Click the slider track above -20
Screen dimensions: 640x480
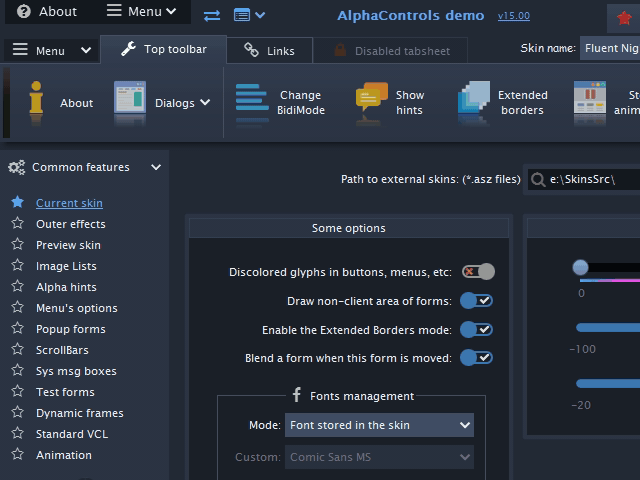pyautogui.click(x=608, y=383)
